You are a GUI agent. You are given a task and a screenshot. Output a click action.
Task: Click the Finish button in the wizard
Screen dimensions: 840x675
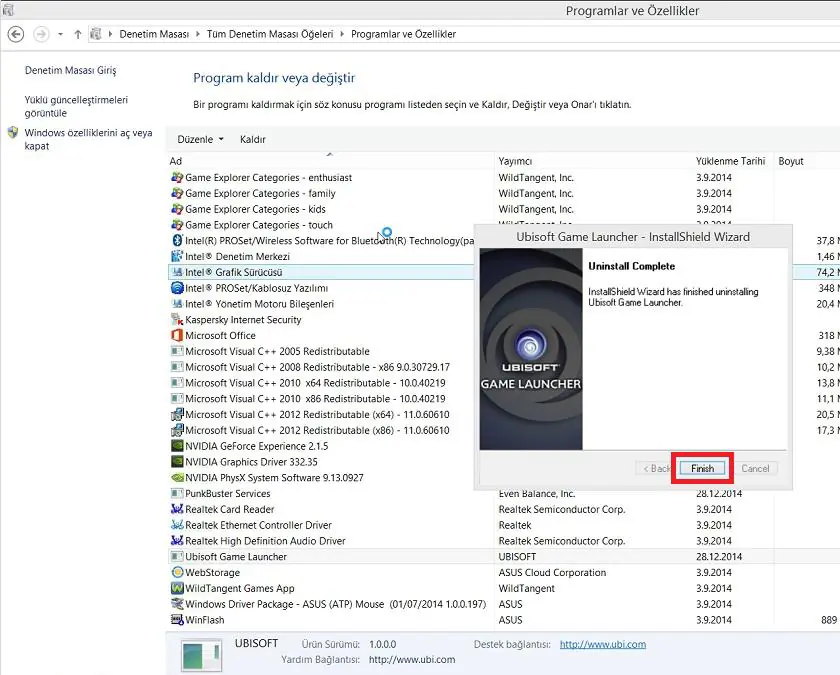coord(702,468)
